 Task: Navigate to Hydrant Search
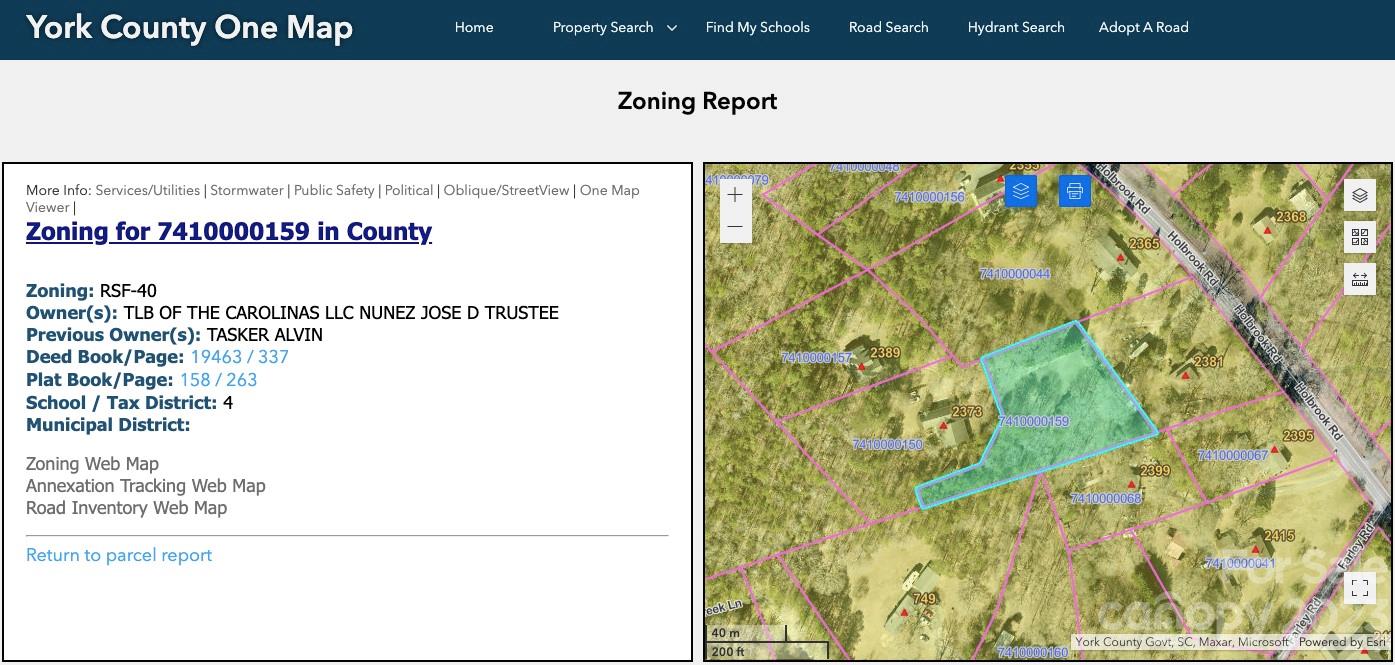coord(1016,28)
